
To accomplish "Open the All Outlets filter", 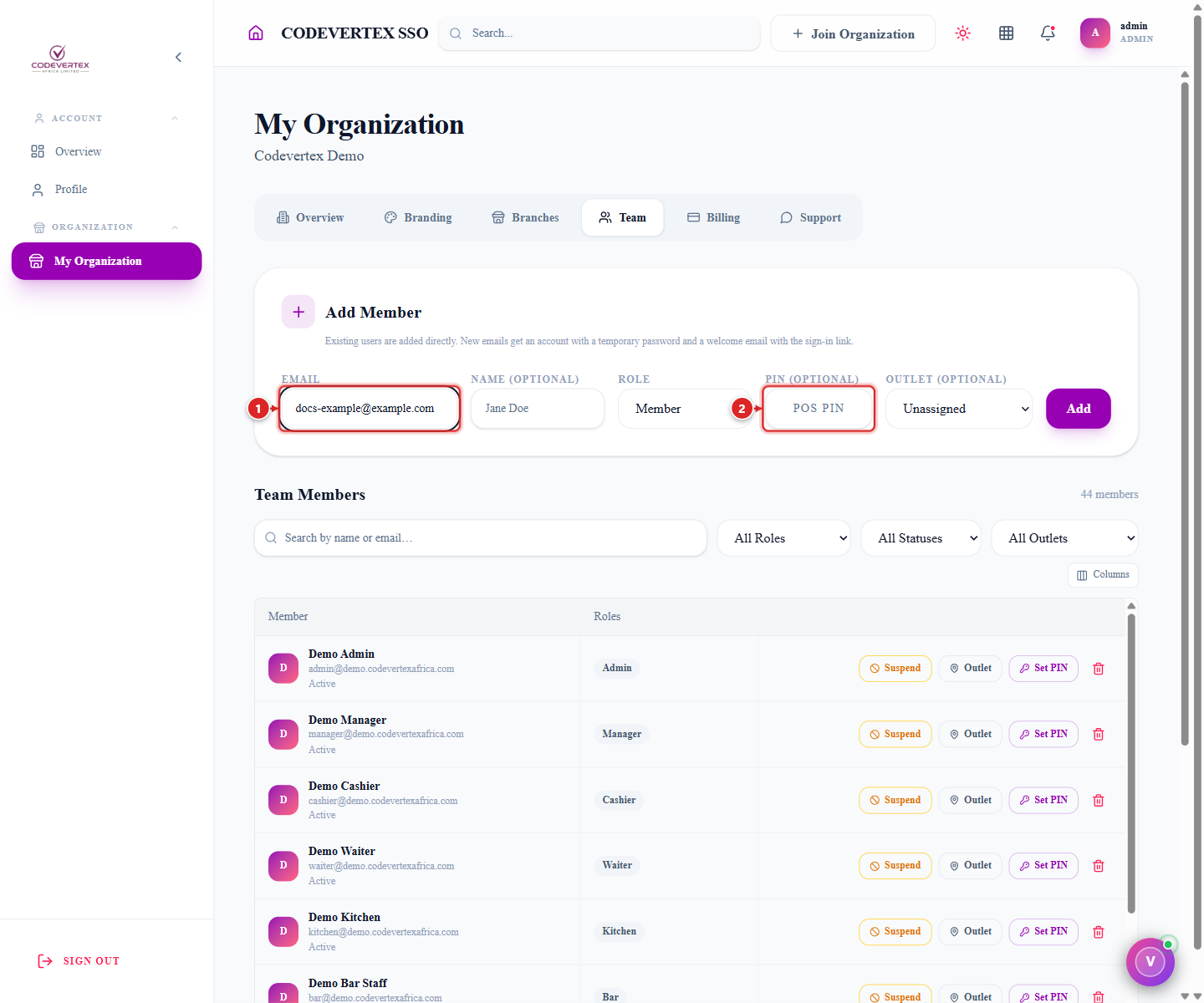I will [x=1064, y=538].
